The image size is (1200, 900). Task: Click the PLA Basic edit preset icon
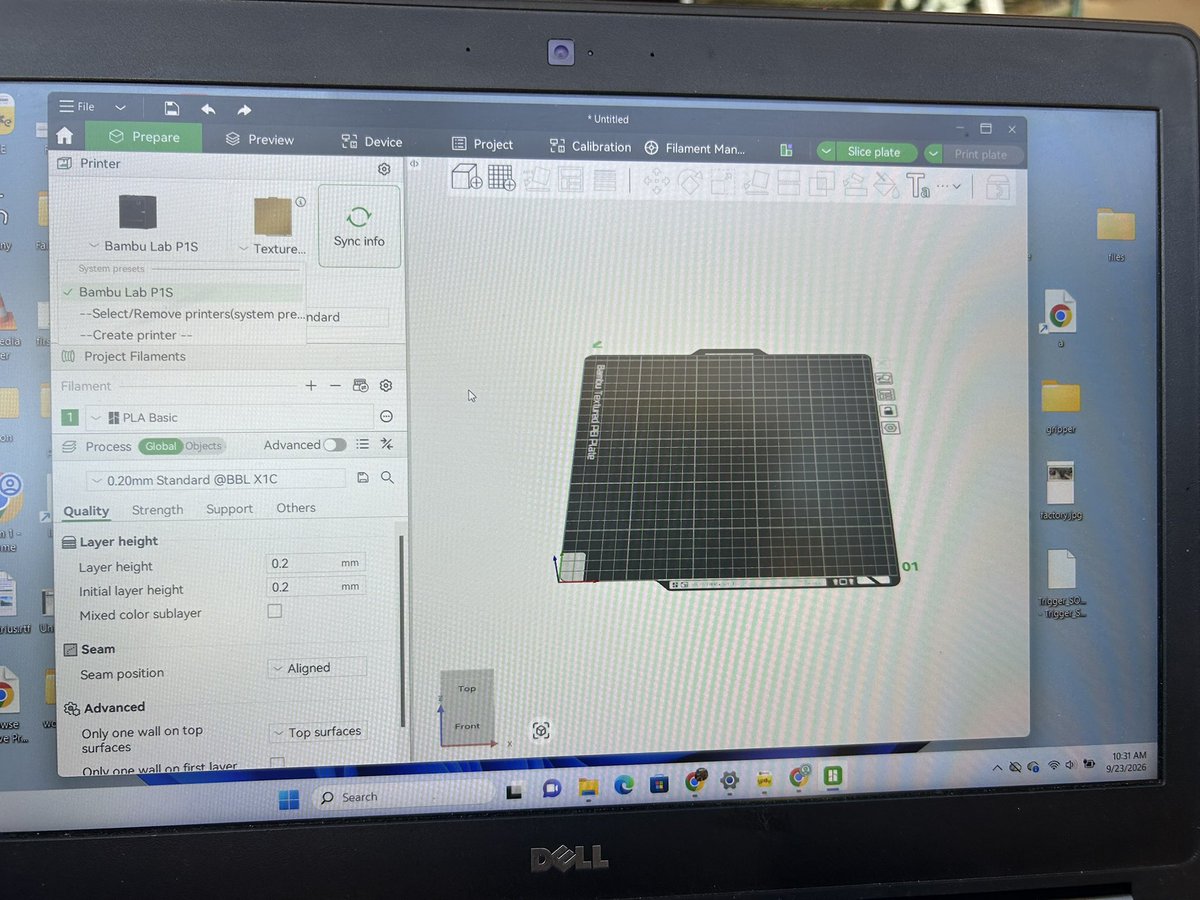point(386,417)
